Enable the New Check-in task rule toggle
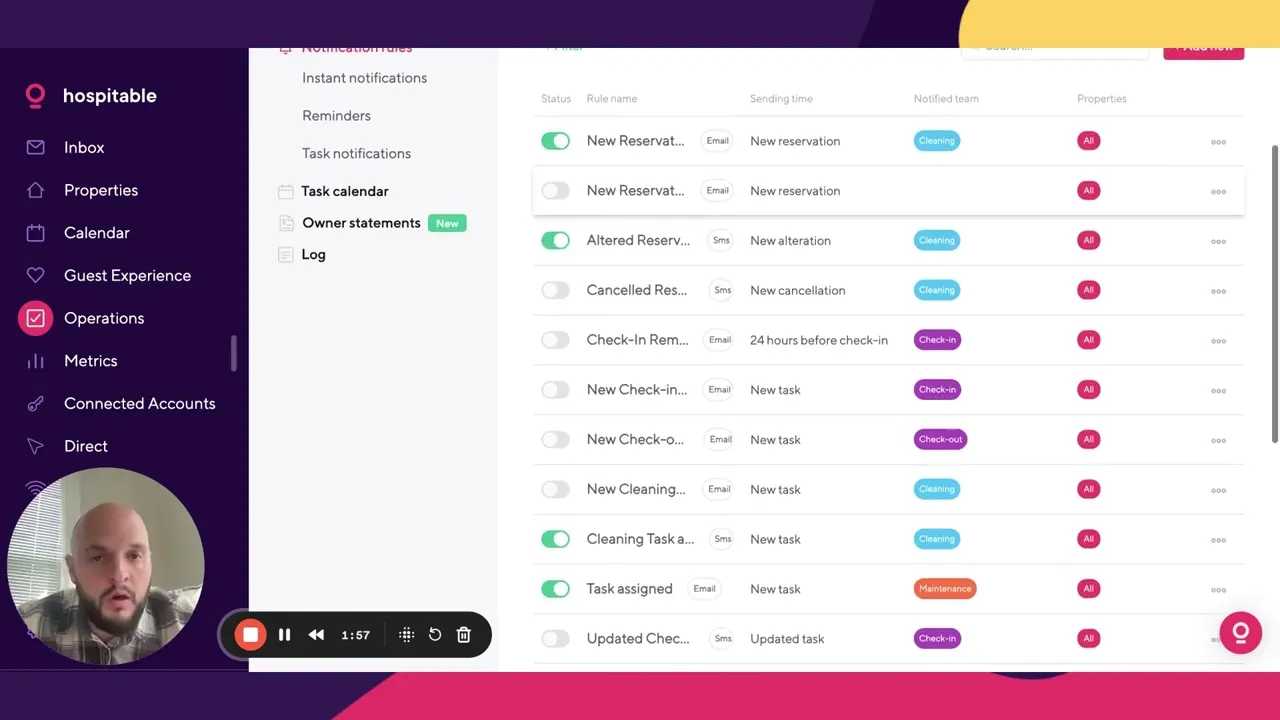The image size is (1280, 720). [555, 390]
